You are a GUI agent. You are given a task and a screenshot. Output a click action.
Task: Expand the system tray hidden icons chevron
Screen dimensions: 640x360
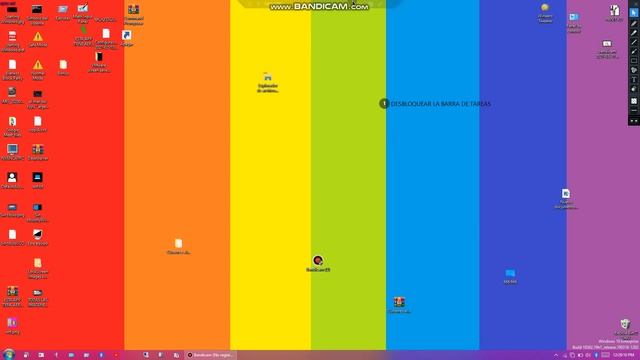pos(556,356)
